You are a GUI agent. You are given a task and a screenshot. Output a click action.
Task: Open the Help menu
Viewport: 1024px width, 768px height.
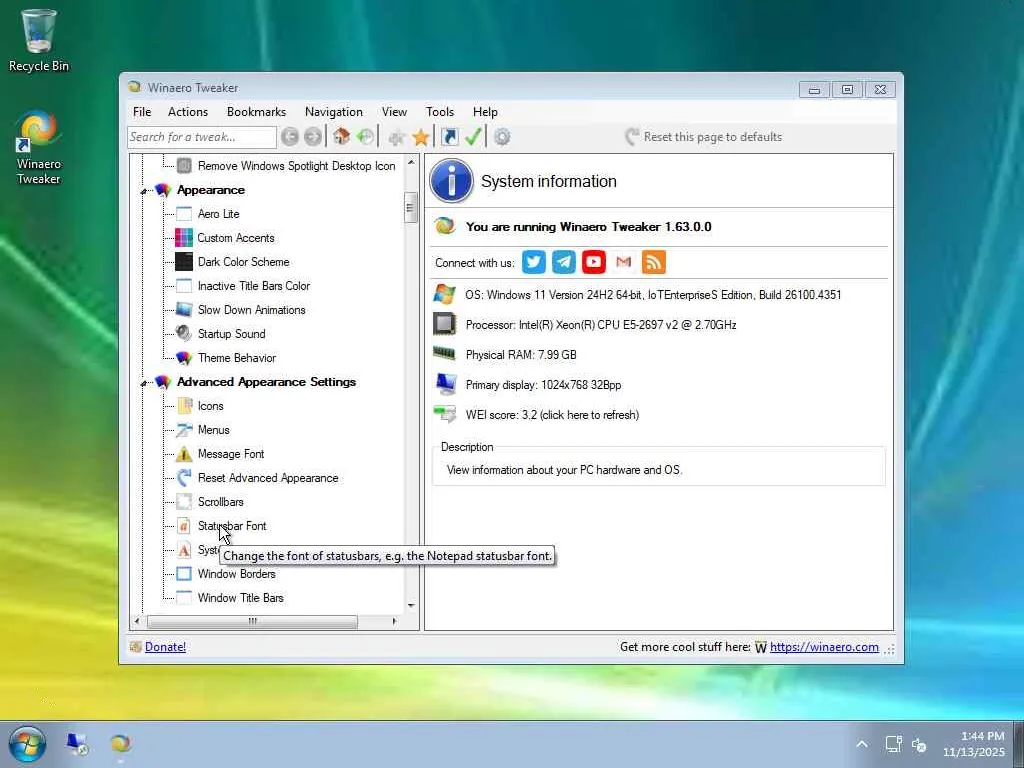click(485, 112)
